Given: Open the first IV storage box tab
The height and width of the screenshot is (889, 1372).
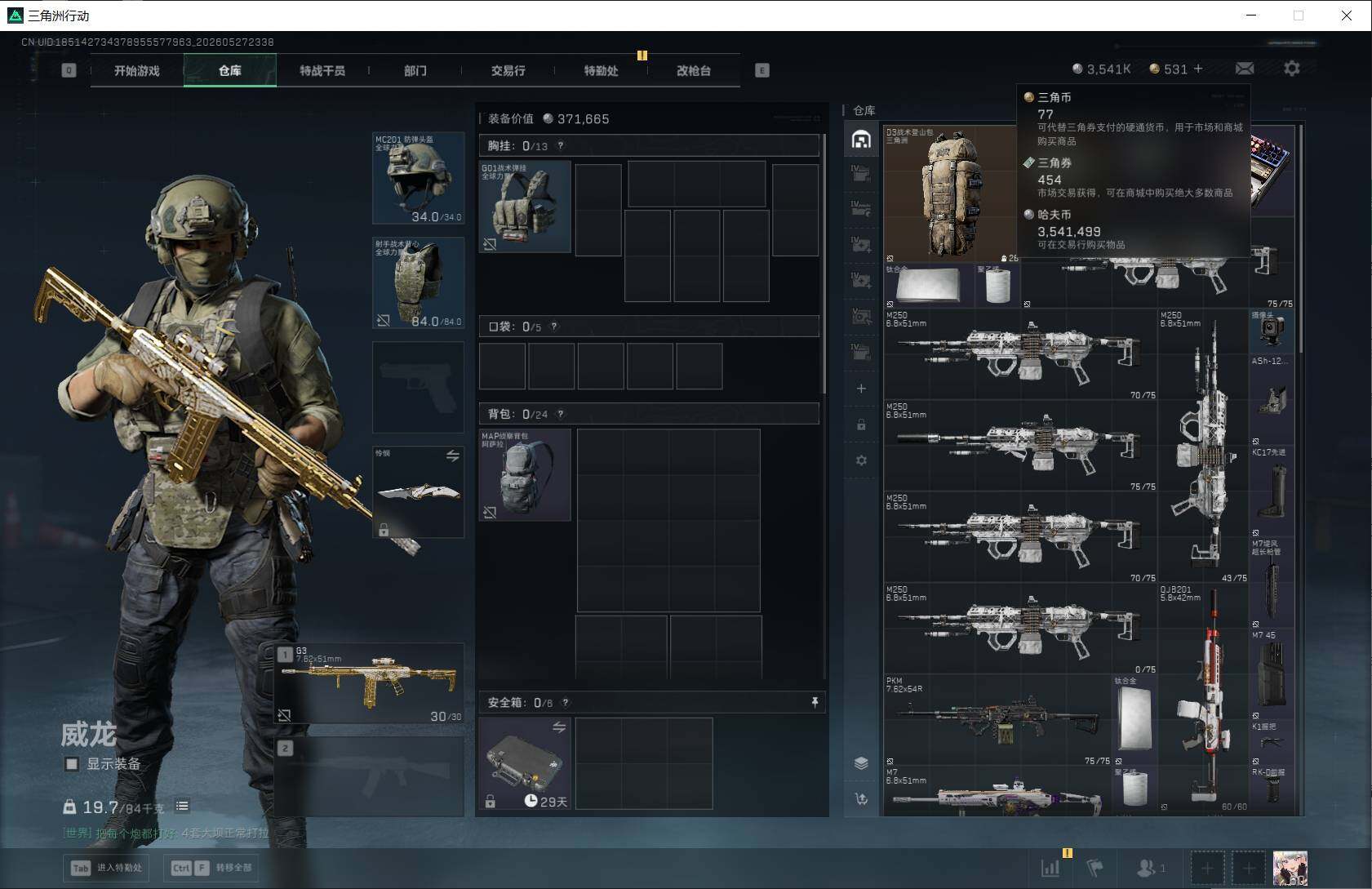Looking at the screenshot, I should click(x=861, y=173).
